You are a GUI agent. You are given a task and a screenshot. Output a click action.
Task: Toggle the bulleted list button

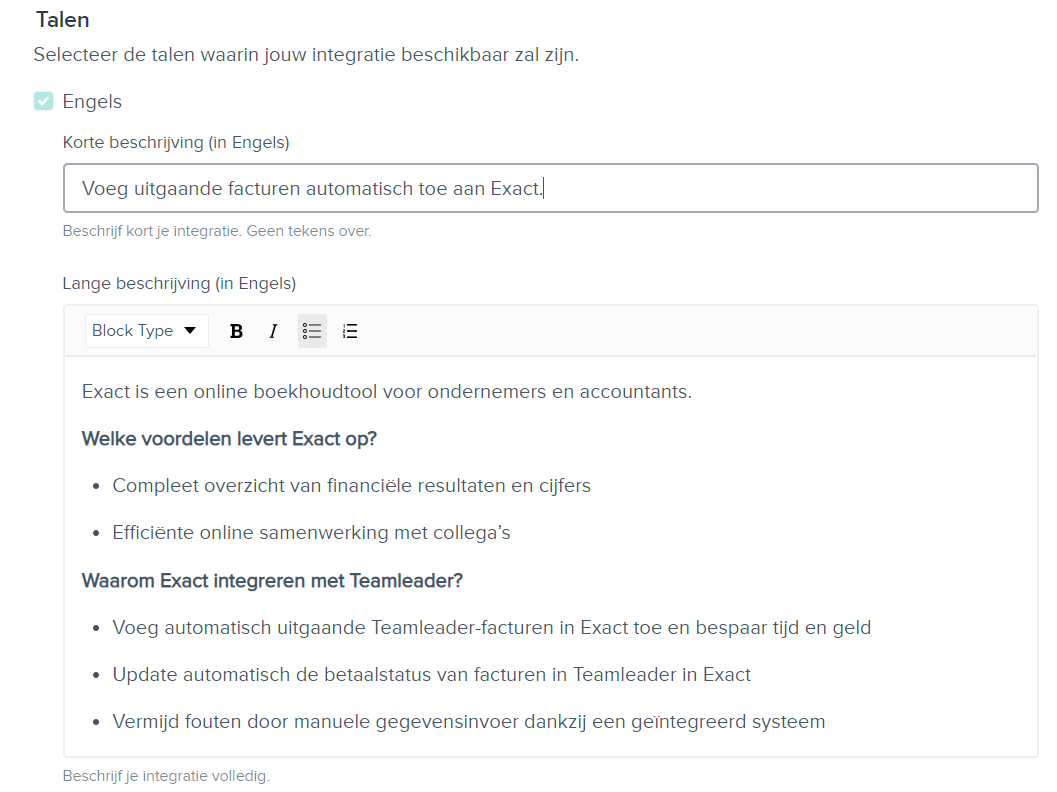click(x=312, y=331)
